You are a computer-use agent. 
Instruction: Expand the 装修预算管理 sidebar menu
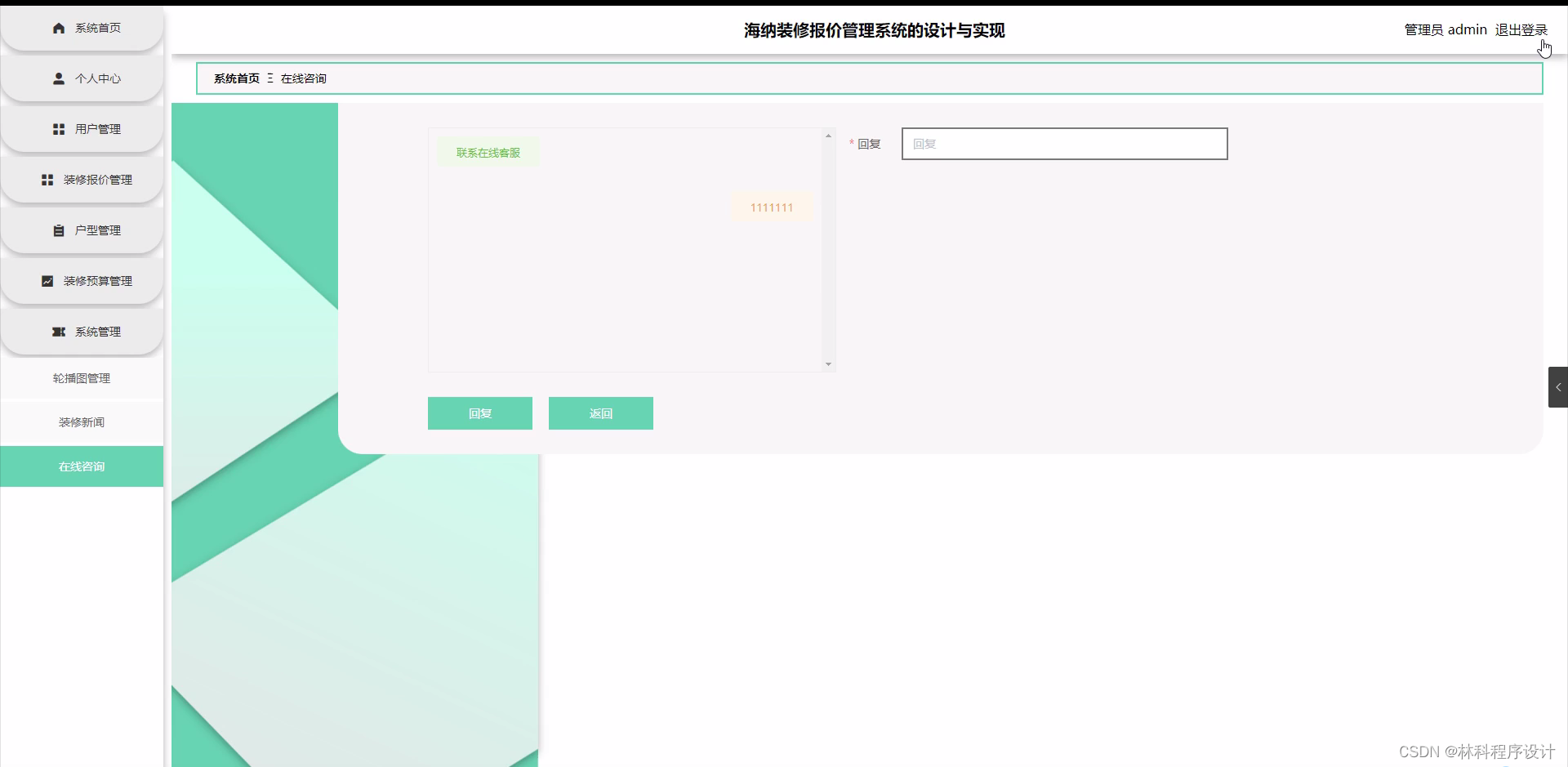click(82, 281)
